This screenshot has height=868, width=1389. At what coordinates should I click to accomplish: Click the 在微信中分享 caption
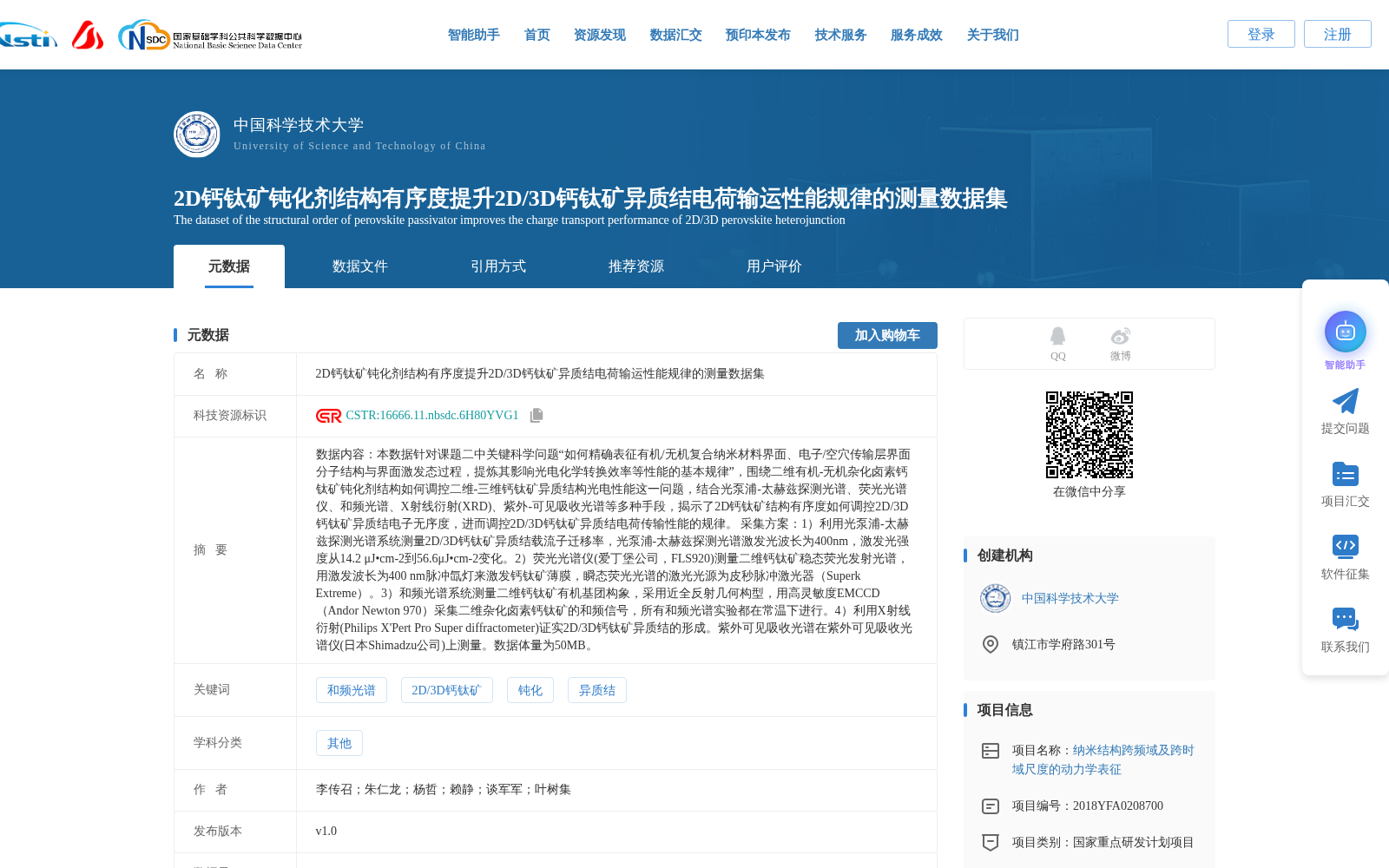(x=1089, y=492)
